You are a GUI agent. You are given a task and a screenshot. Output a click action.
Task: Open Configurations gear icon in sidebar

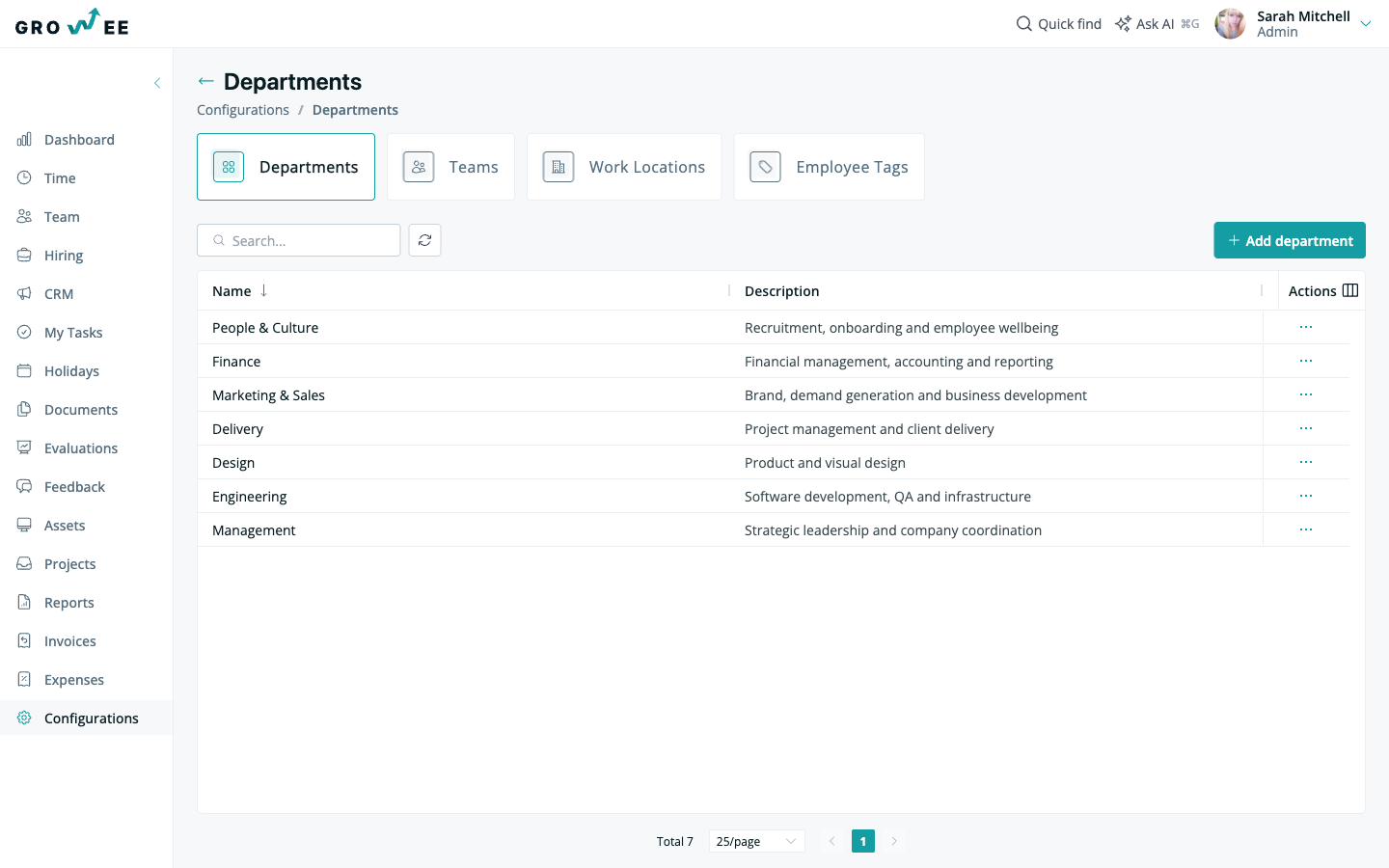click(x=24, y=718)
